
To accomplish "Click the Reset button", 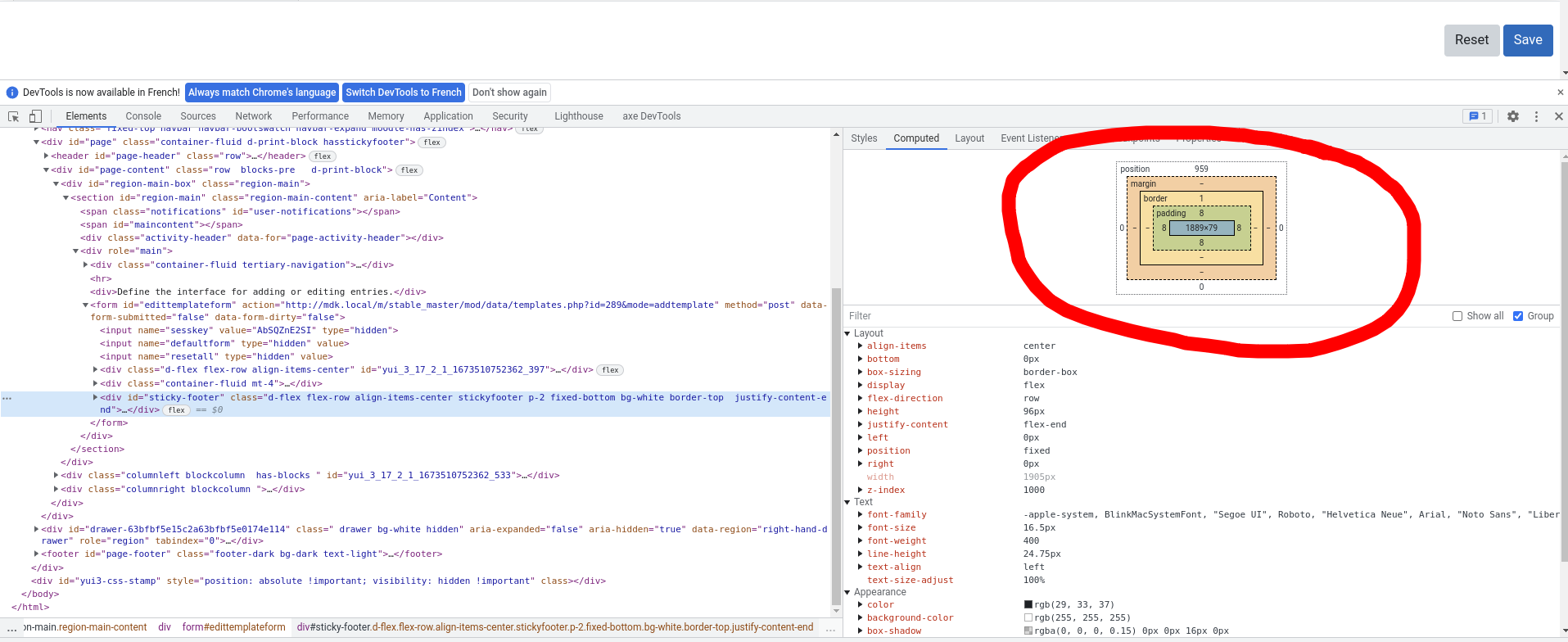I will click(x=1471, y=40).
